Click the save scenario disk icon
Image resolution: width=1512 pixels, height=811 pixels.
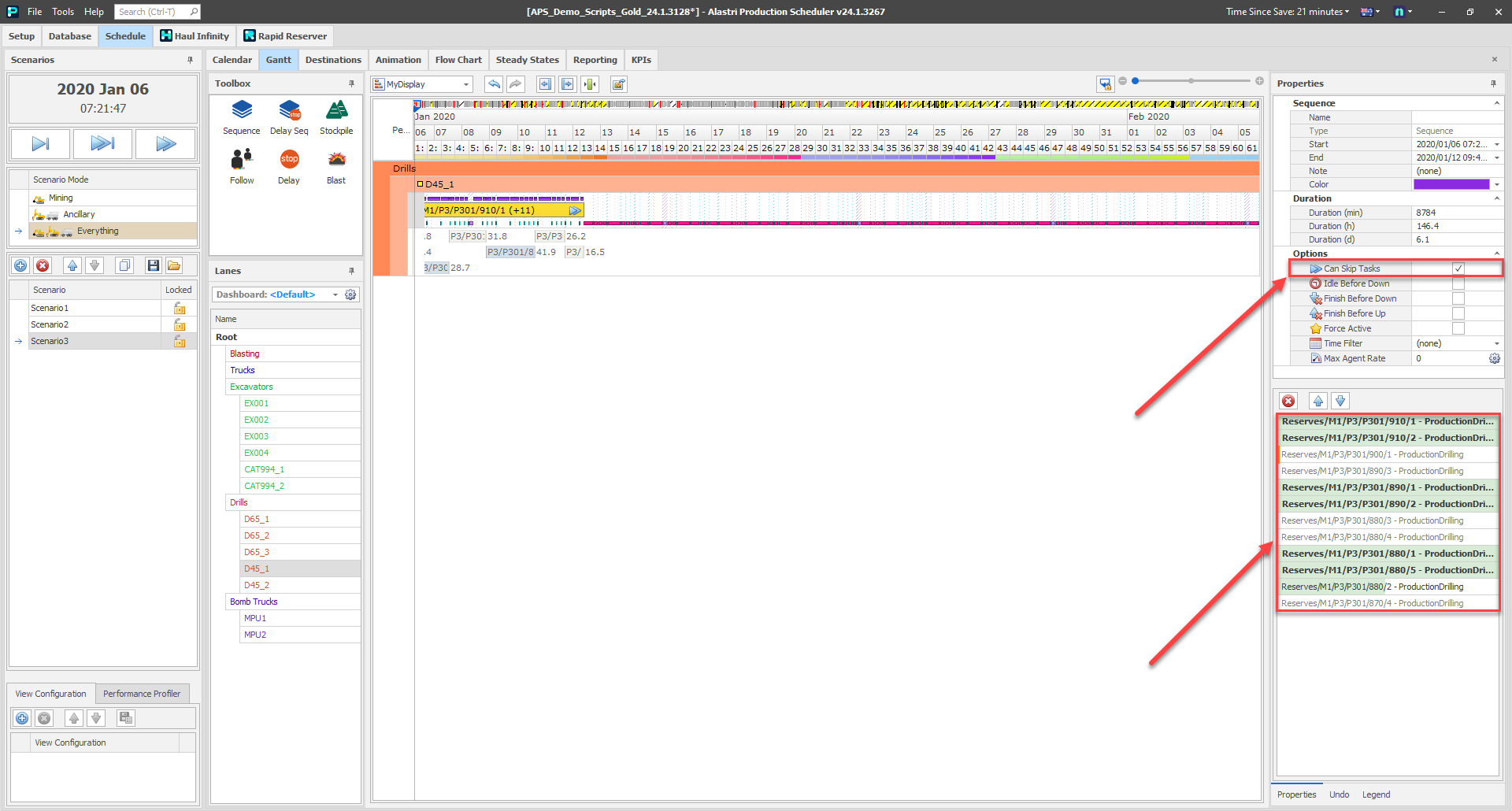153,265
